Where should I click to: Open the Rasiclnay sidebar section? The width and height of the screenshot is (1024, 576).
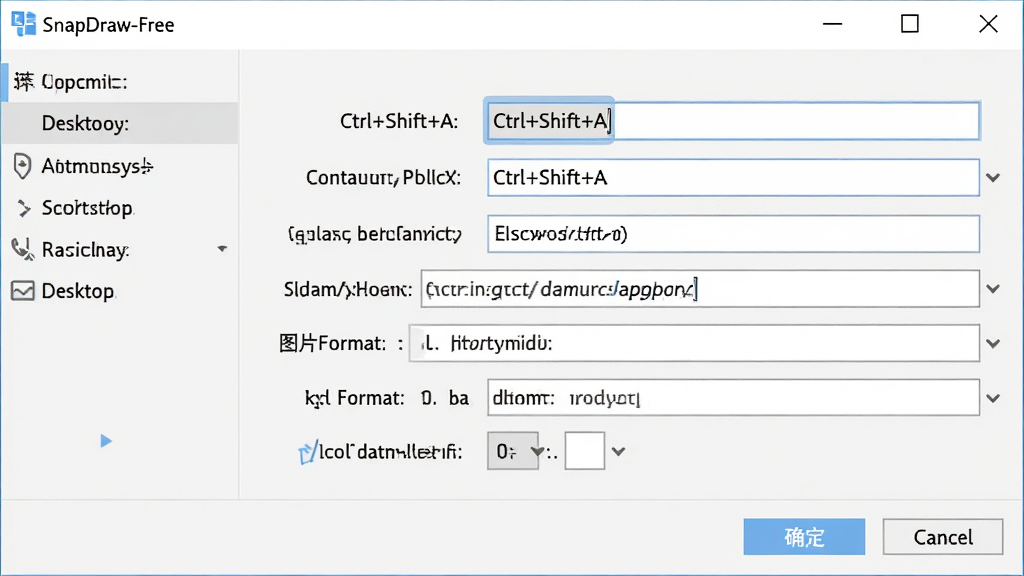pos(120,249)
